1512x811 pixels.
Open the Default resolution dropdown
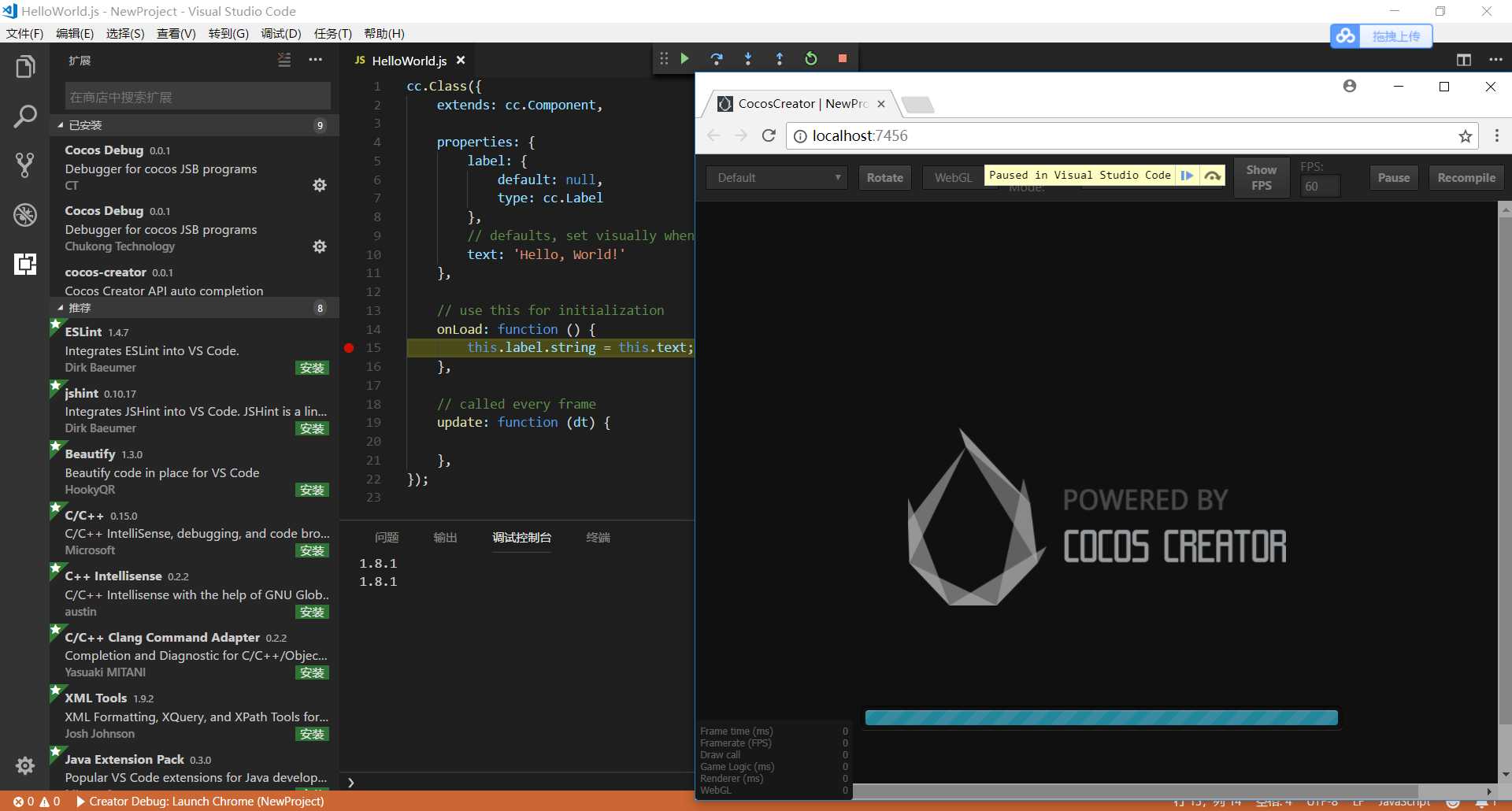click(x=776, y=178)
